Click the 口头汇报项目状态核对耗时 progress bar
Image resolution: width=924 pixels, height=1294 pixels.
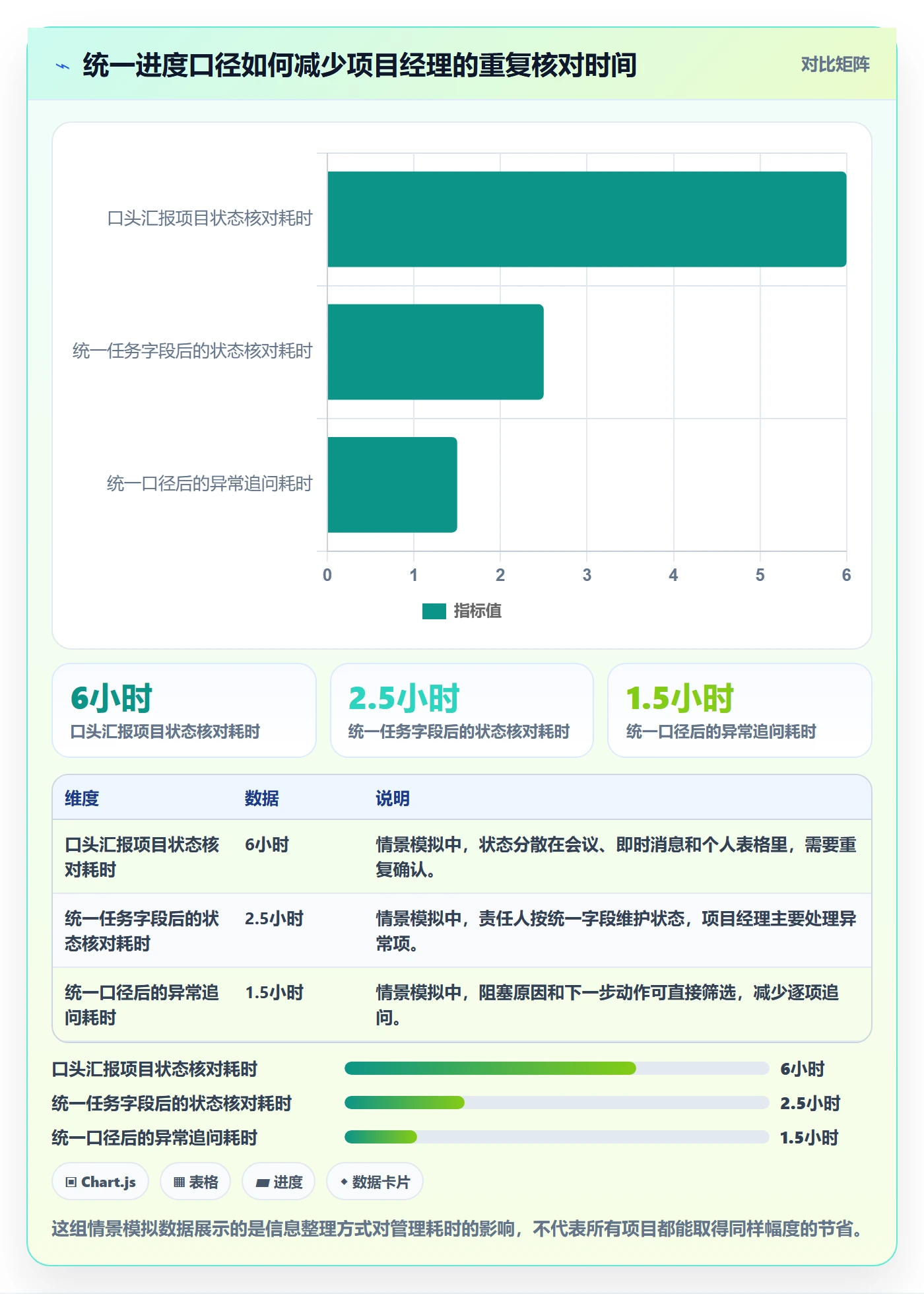pyautogui.click(x=556, y=1068)
